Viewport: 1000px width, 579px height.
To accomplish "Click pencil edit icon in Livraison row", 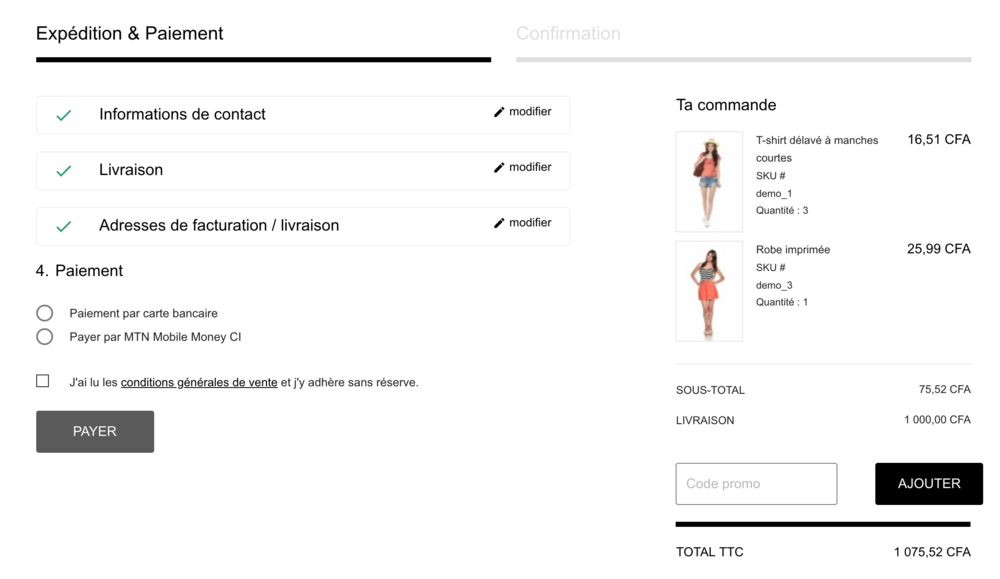I will coord(499,168).
